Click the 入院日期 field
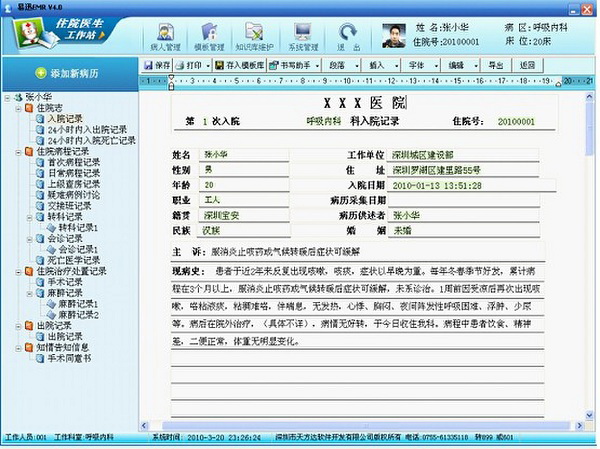Screen dimensions: 600x449 click(x=471, y=186)
